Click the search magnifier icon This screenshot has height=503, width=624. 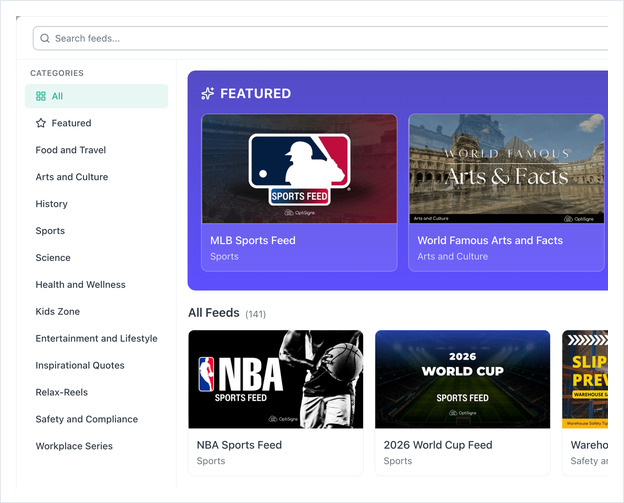click(x=45, y=38)
